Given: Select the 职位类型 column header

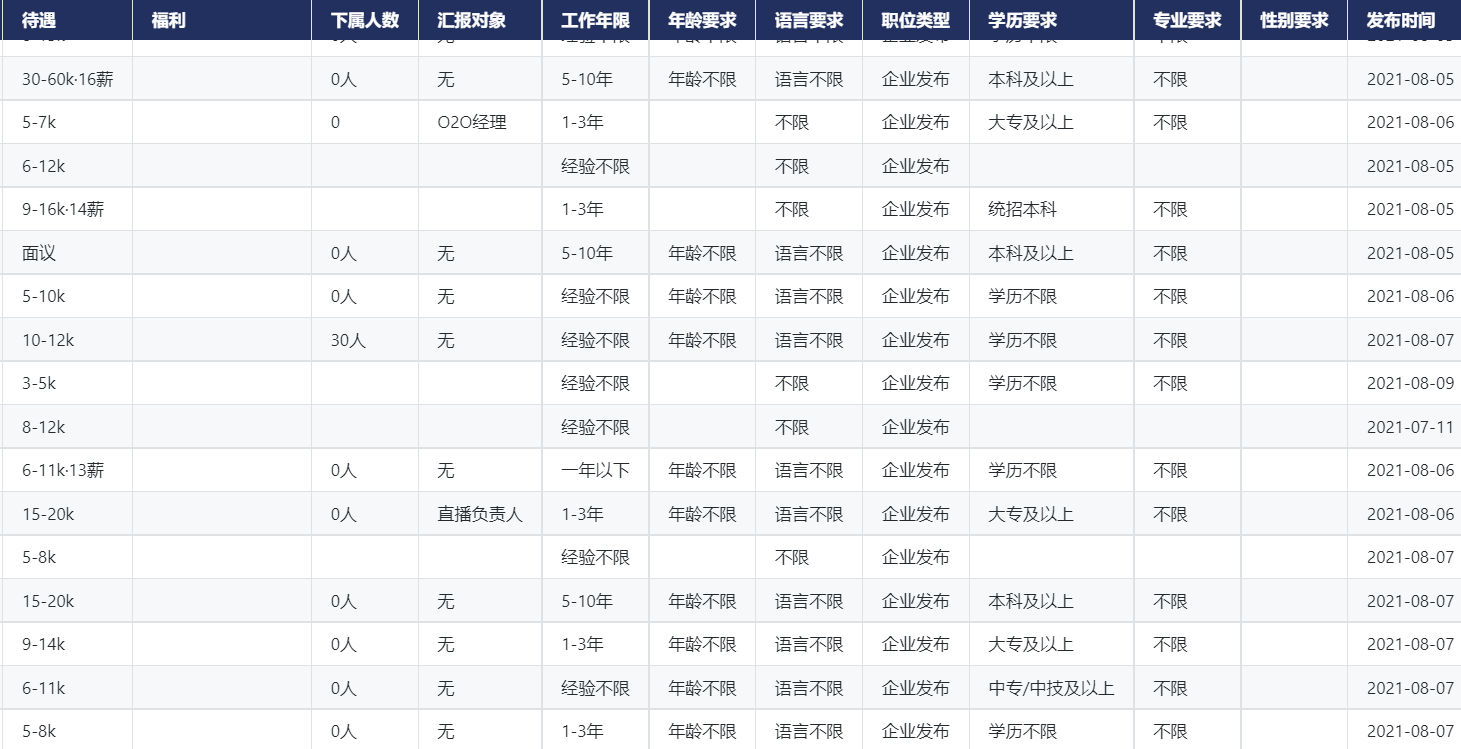Looking at the screenshot, I should (916, 20).
